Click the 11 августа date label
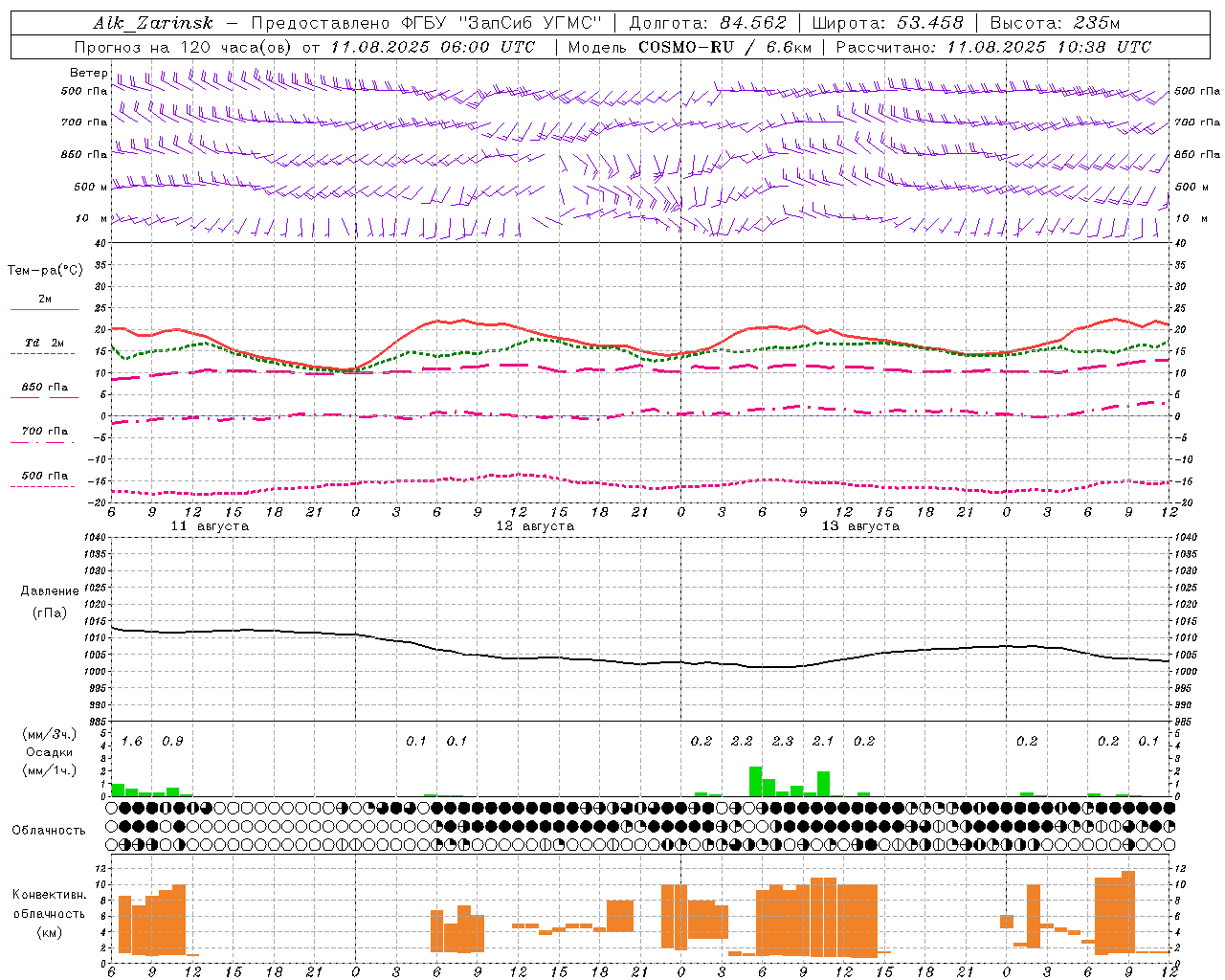This screenshot has height=980, width=1225. tap(210, 525)
